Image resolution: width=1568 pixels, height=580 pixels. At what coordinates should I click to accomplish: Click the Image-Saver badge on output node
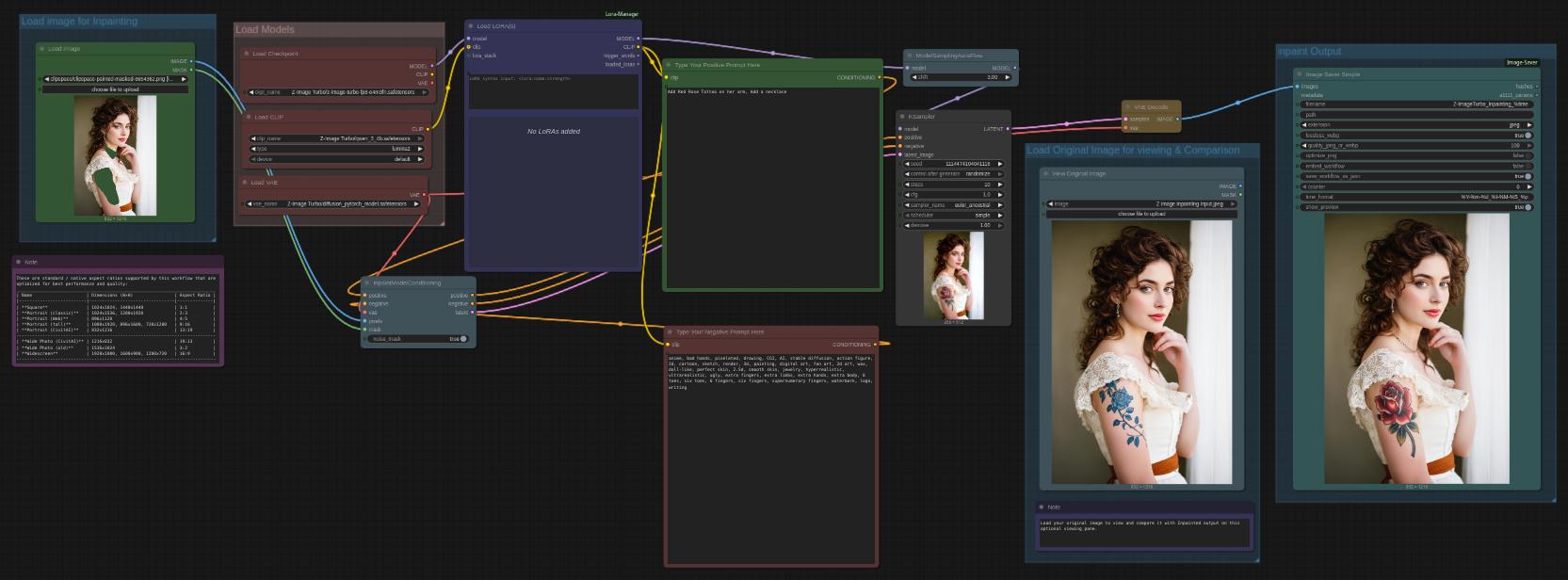(1522, 63)
